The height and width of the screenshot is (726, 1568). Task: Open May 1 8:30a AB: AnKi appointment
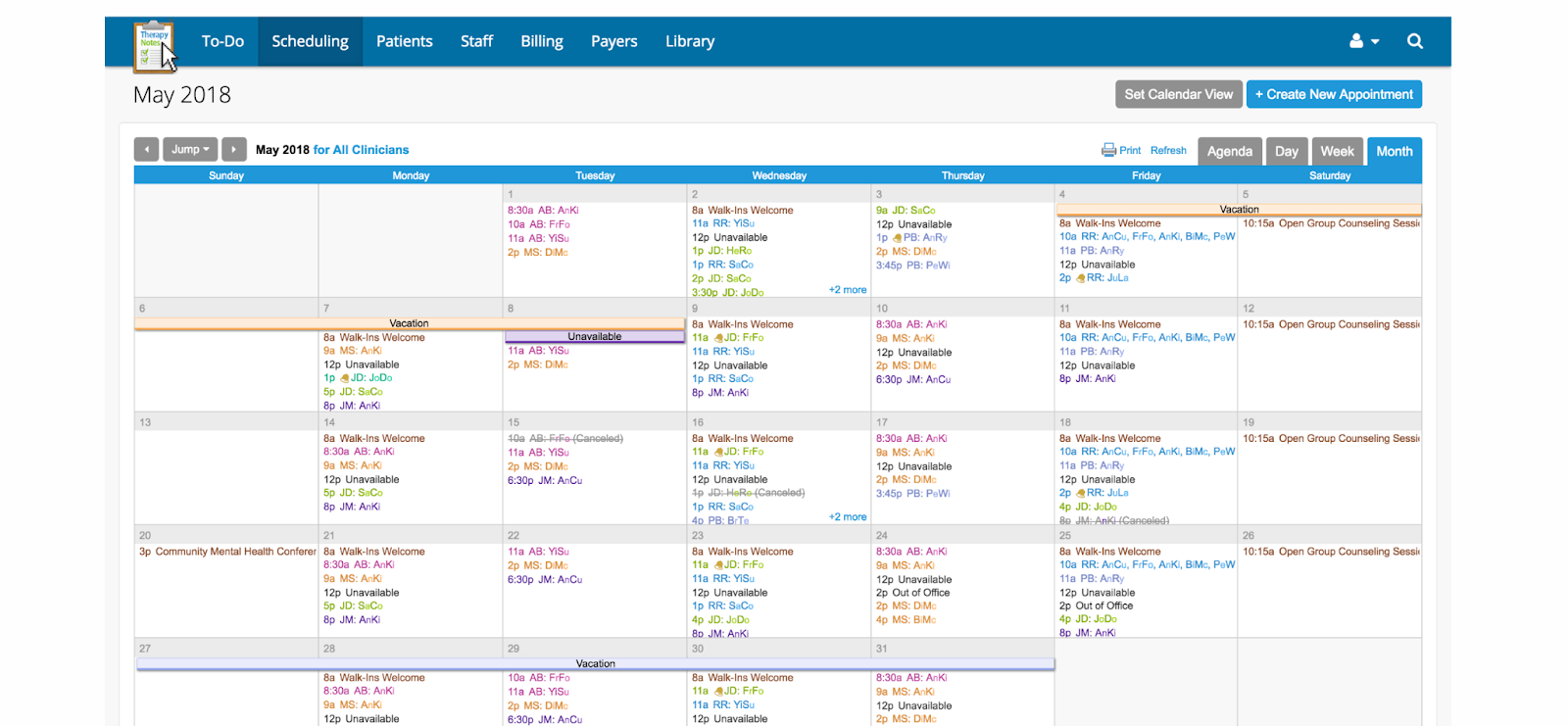pos(543,210)
